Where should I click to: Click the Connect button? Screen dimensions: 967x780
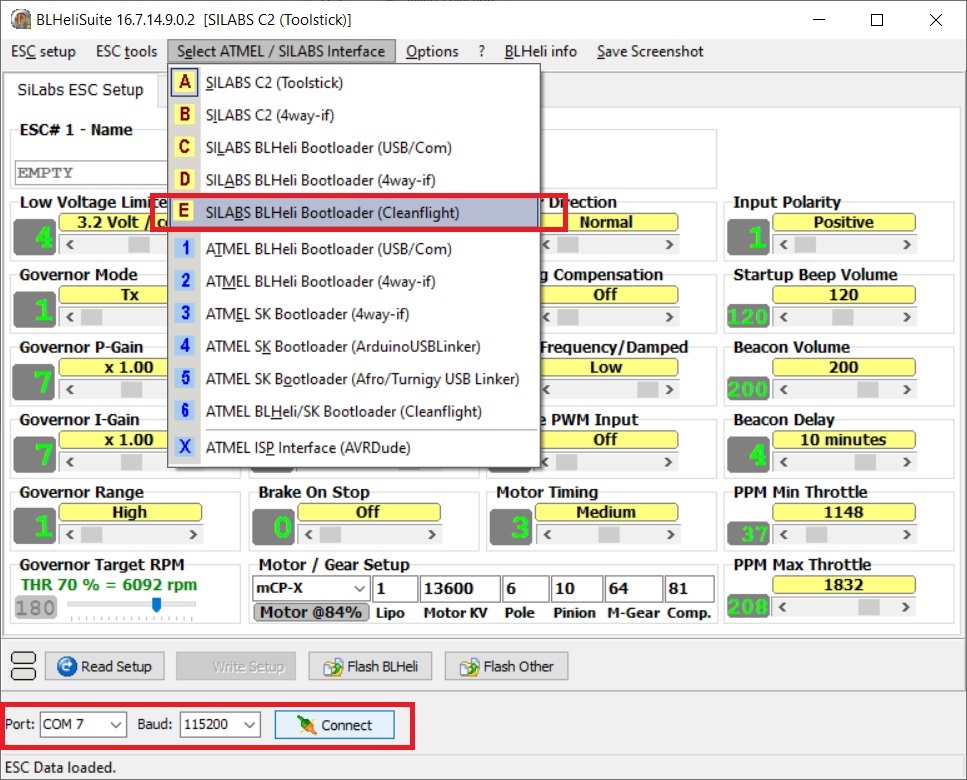pos(334,725)
